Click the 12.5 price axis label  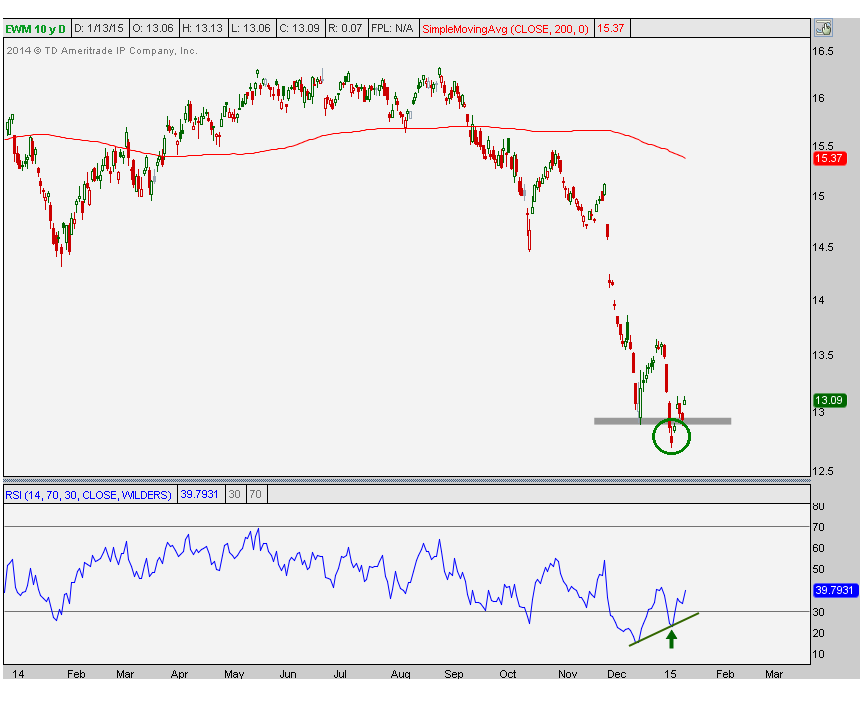pos(822,471)
